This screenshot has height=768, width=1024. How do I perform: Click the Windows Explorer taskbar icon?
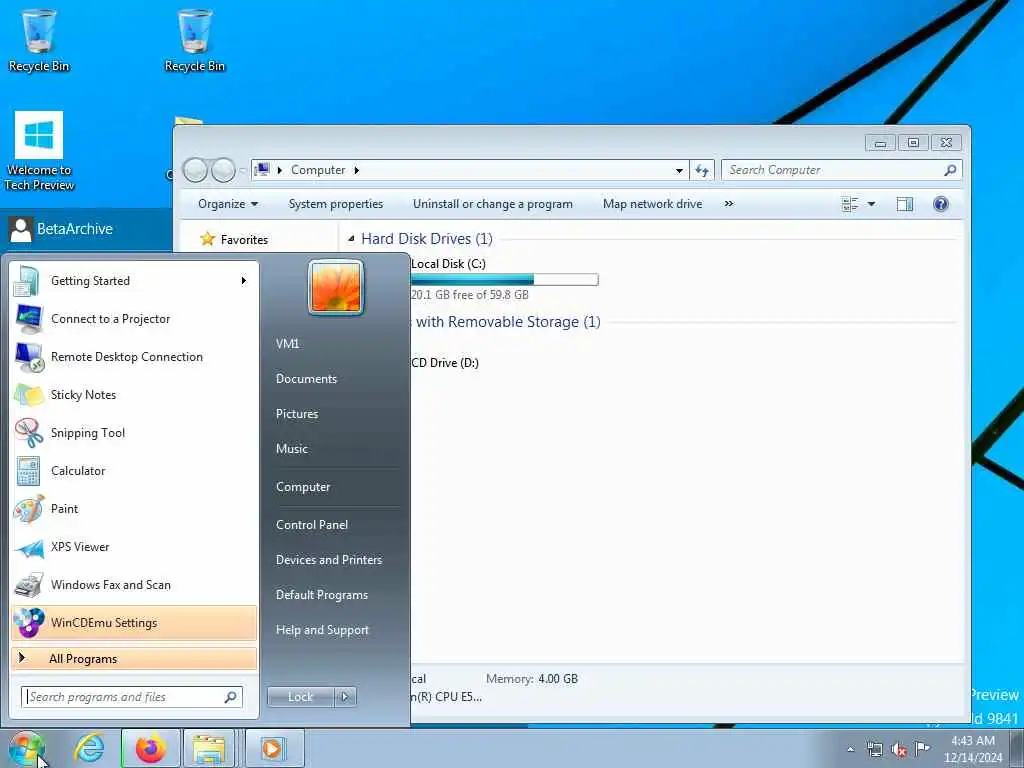[209, 748]
